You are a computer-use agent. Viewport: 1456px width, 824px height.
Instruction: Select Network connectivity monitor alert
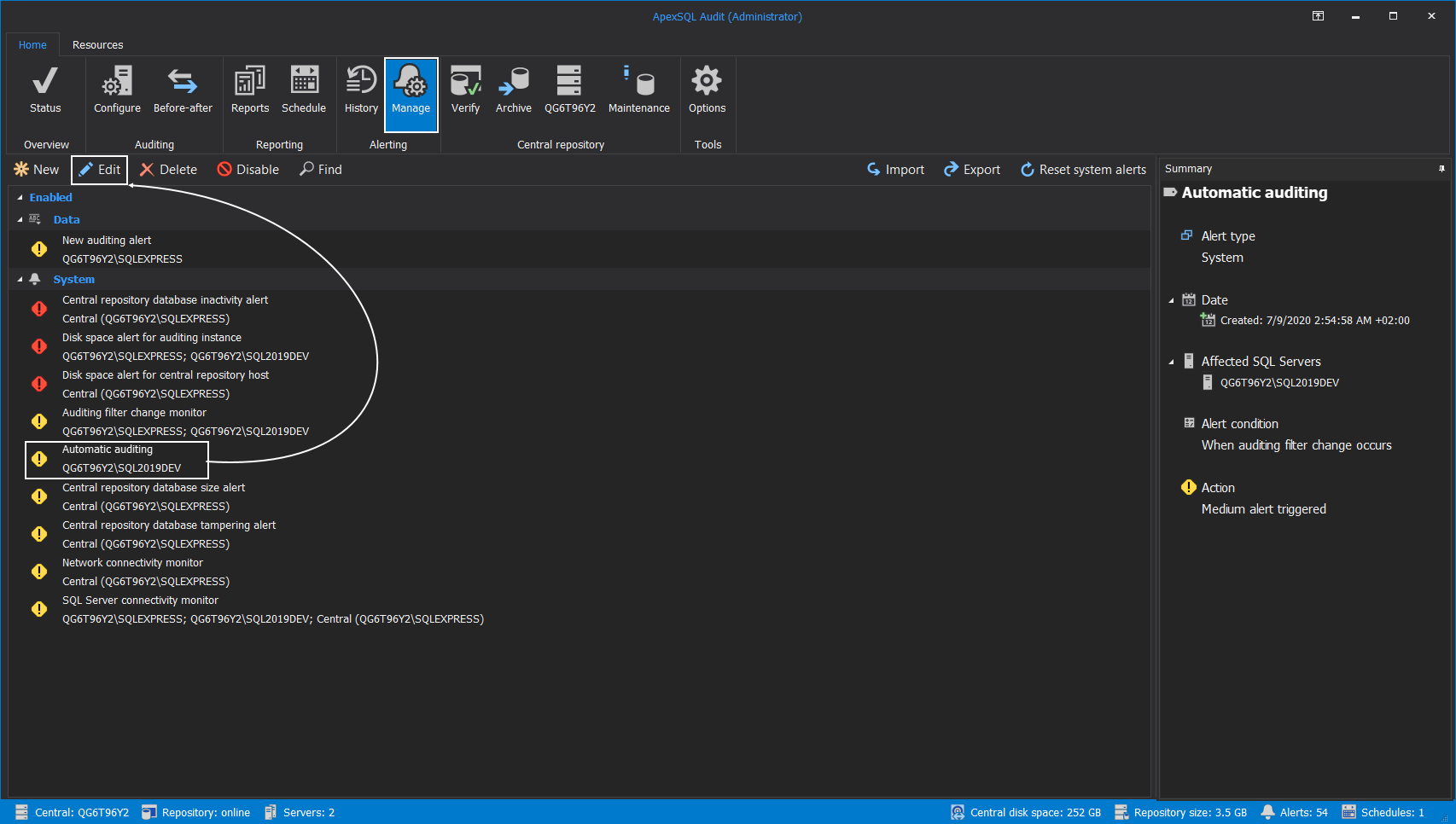(x=580, y=572)
